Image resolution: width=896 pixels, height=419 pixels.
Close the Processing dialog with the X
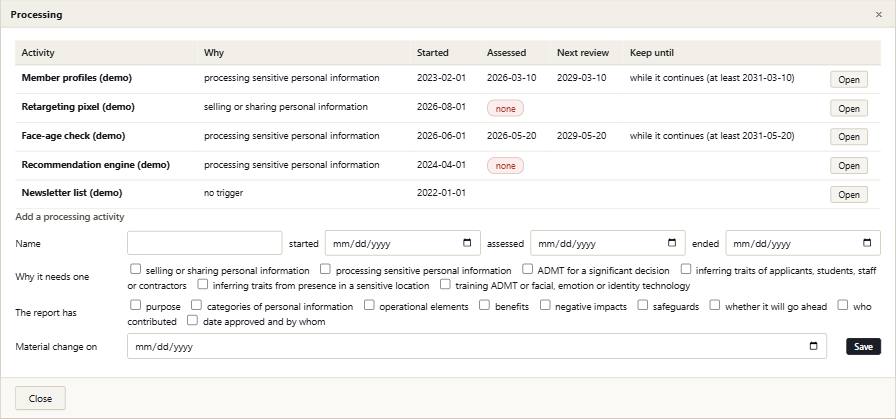pos(879,15)
